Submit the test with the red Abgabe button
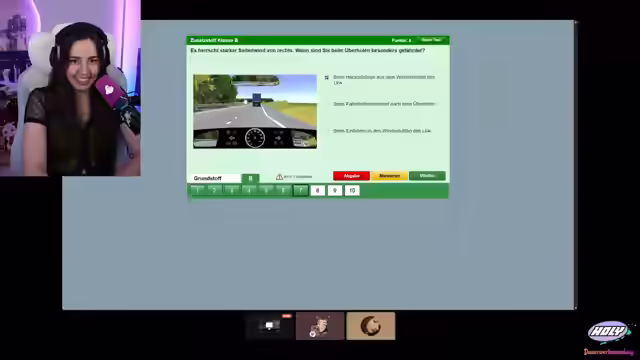This screenshot has width=640, height=360. click(351, 176)
